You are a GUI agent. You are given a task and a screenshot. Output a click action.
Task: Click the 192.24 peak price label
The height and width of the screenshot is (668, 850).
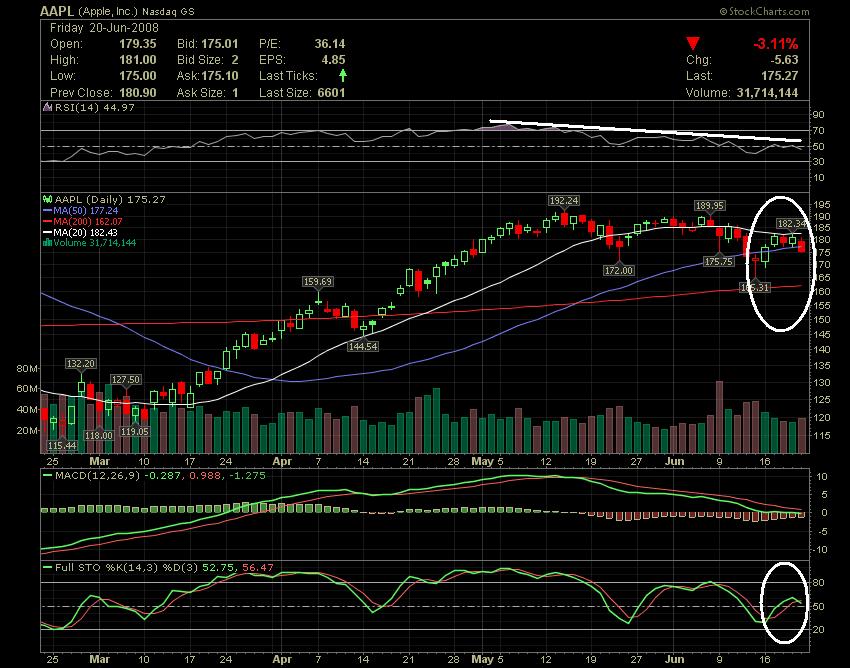point(564,201)
